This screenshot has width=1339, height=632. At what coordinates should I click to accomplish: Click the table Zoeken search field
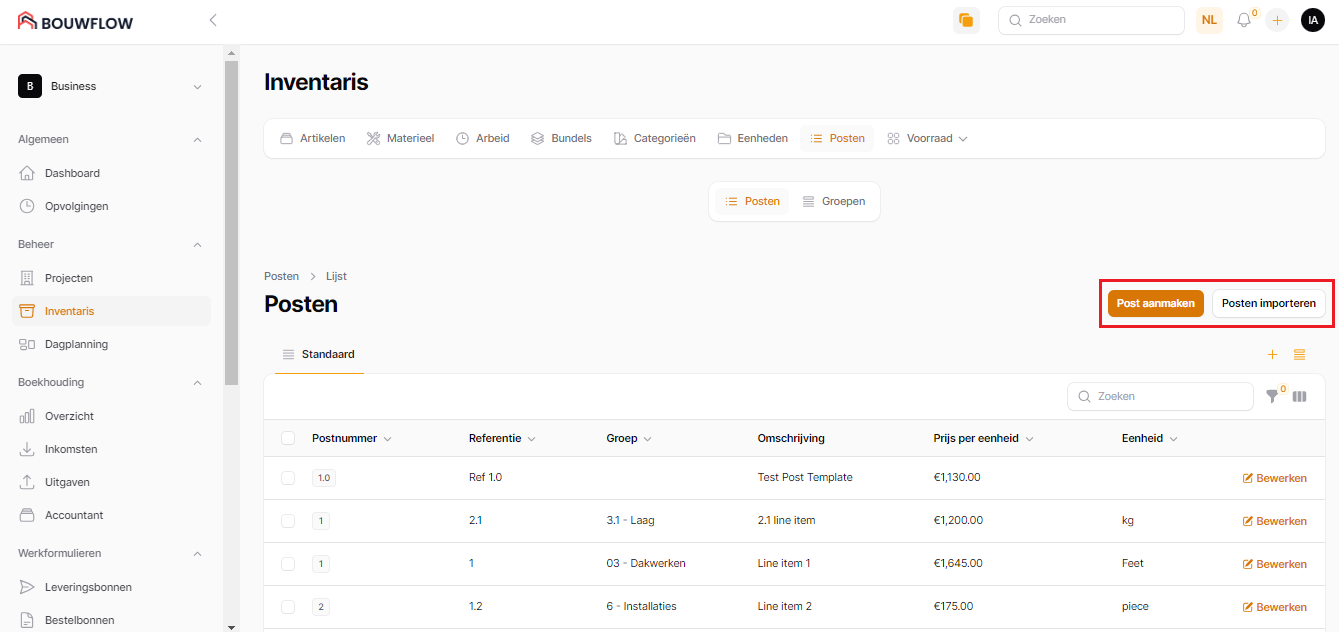coord(1160,396)
